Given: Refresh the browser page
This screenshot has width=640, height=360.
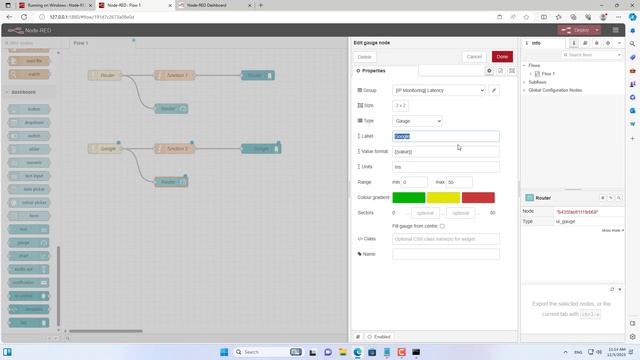Looking at the screenshot, I should tap(24, 17).
